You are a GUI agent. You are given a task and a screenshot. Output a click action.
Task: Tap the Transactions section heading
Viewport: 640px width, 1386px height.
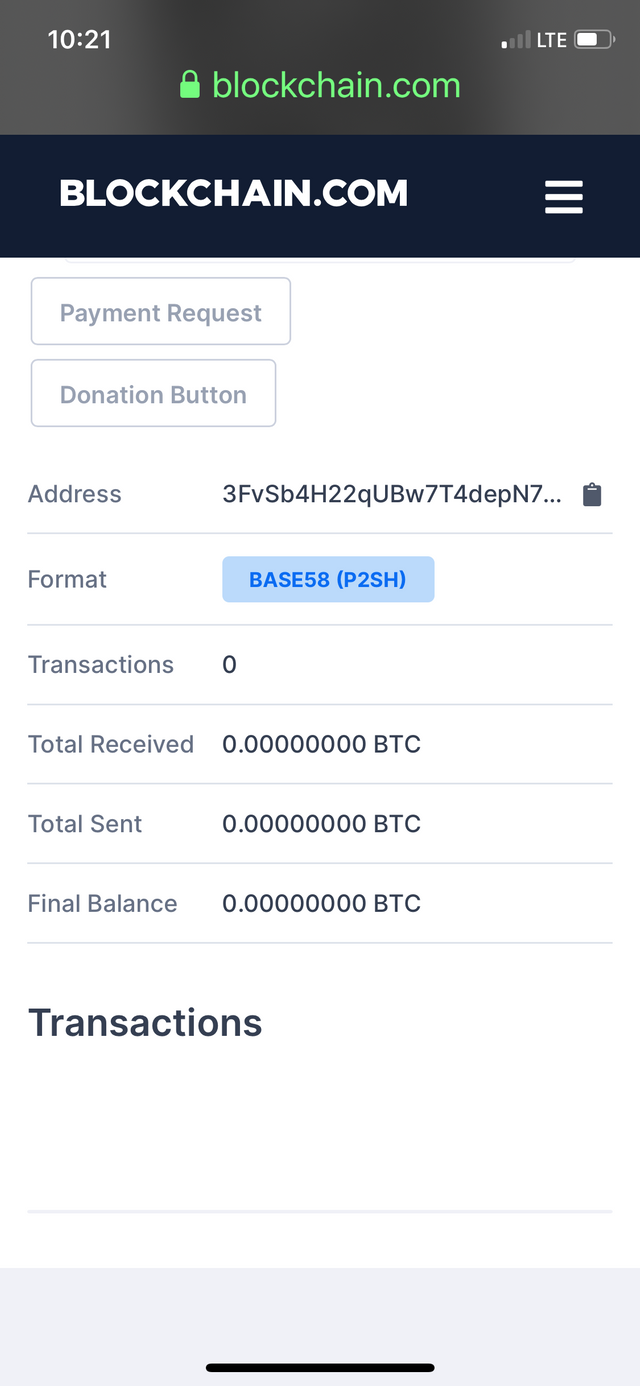145,1023
